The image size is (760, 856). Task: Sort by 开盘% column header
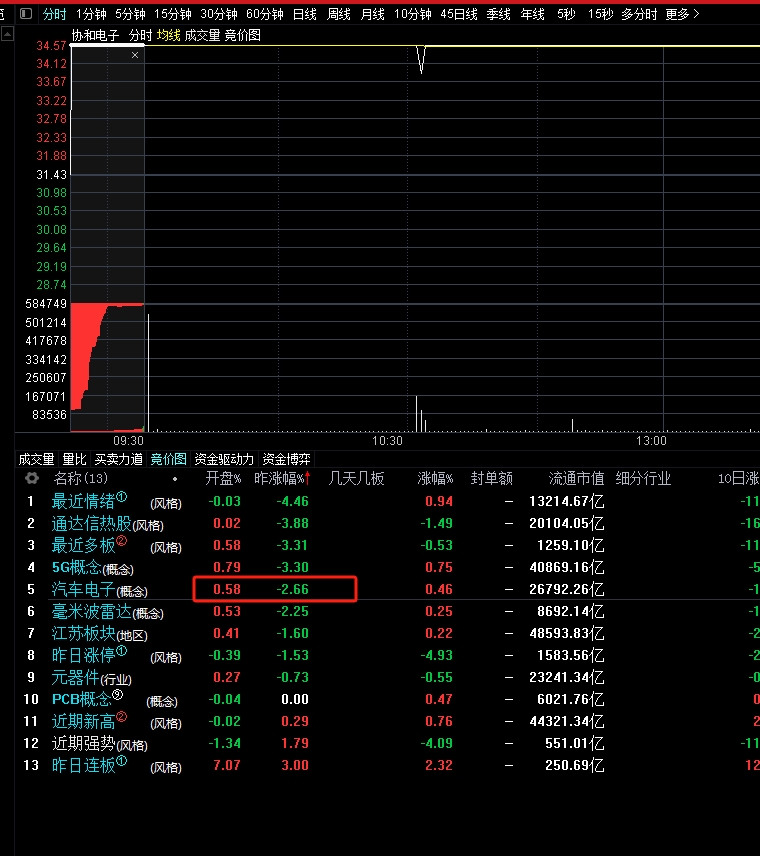coord(223,479)
